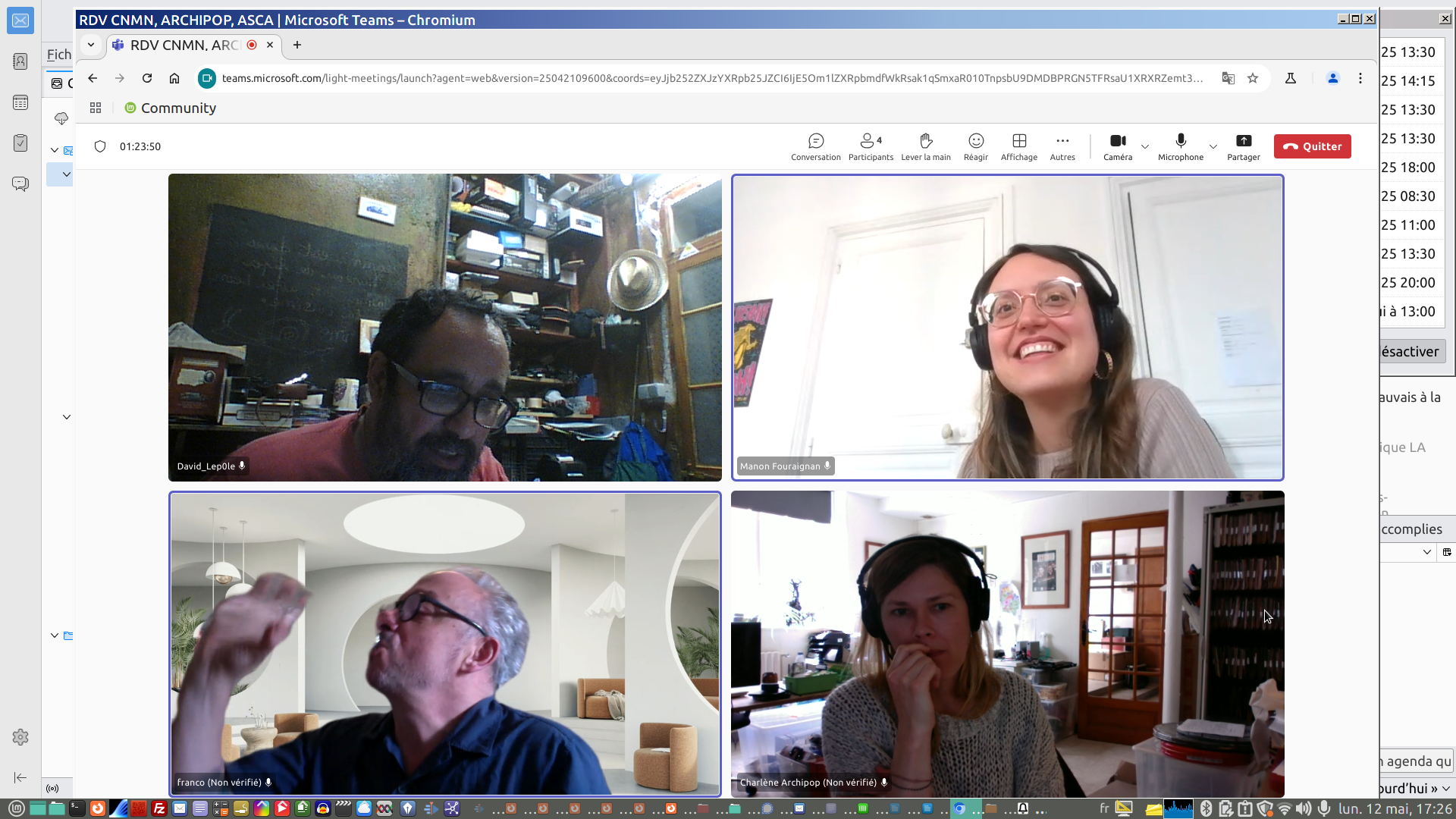Open the Réagir reactions menu
The width and height of the screenshot is (1456, 819).
click(975, 146)
